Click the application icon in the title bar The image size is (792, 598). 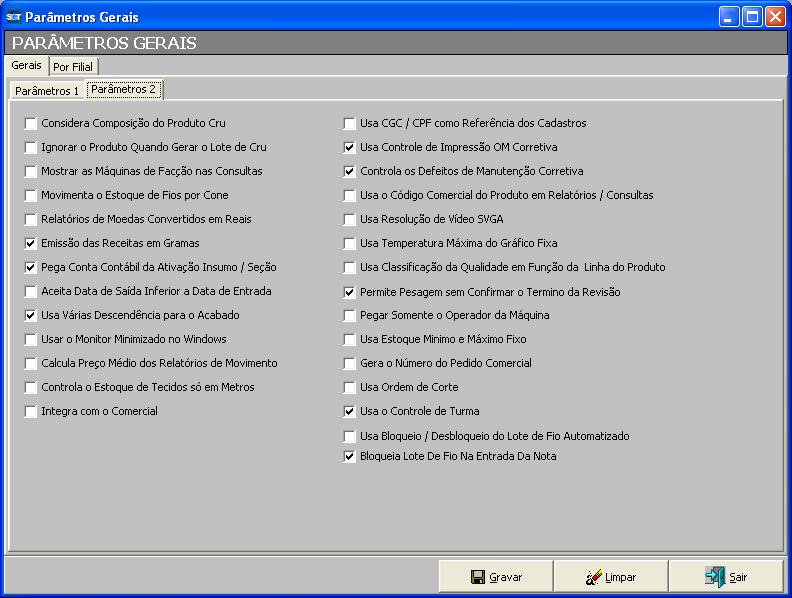13,16
